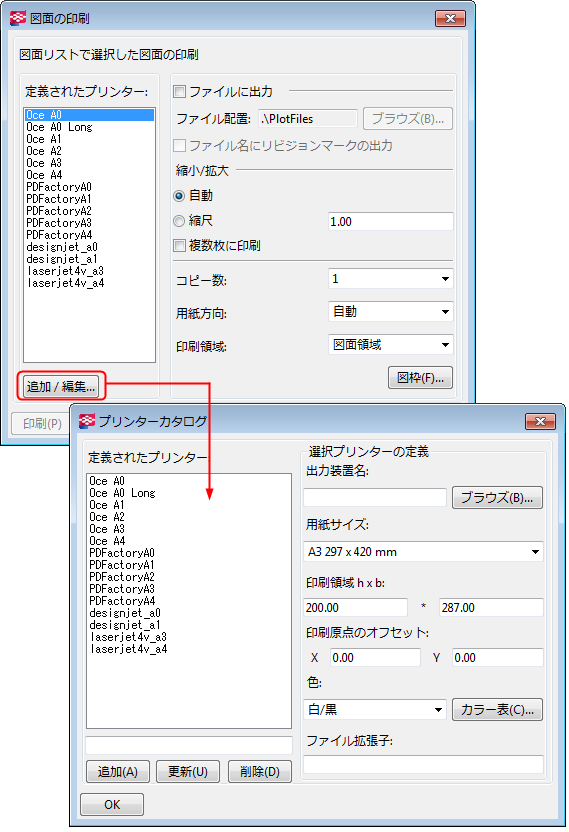Select designjet_a1 in the printer catalog list

point(125,625)
